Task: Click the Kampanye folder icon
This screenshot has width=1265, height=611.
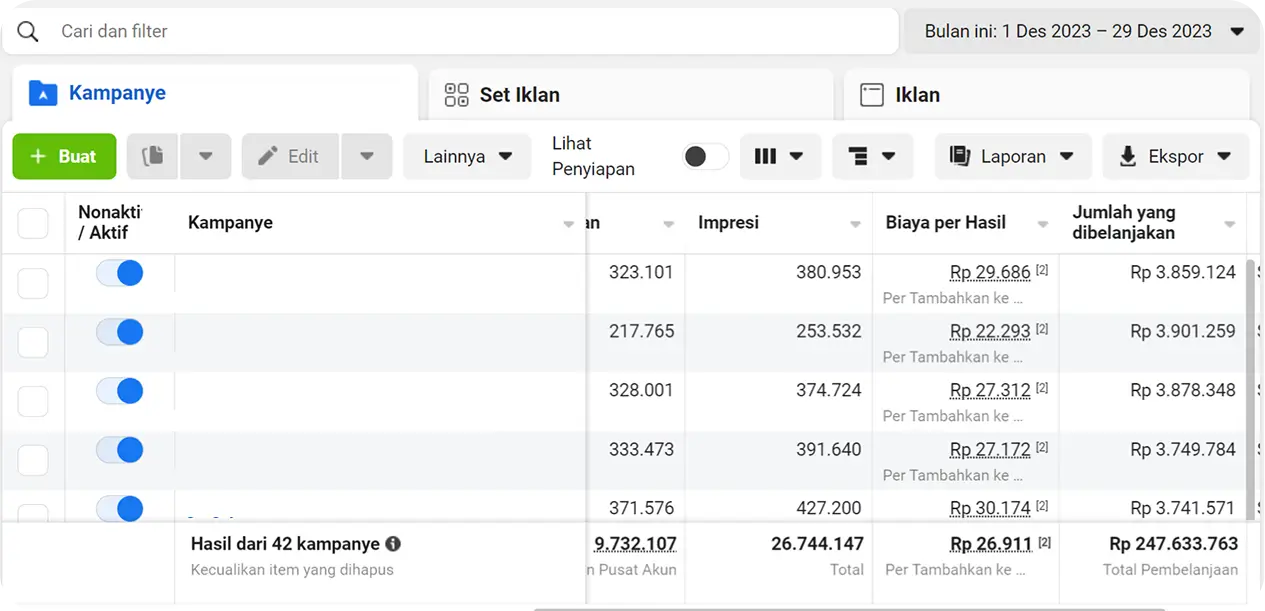Action: 43,94
